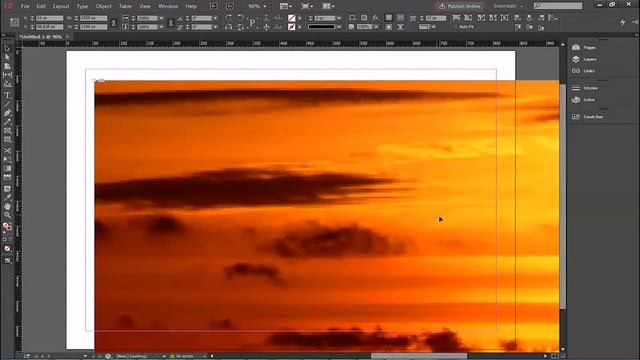Click Apply None swatch in toolbox
Viewport: 640px width, 360px height.
click(x=7, y=249)
